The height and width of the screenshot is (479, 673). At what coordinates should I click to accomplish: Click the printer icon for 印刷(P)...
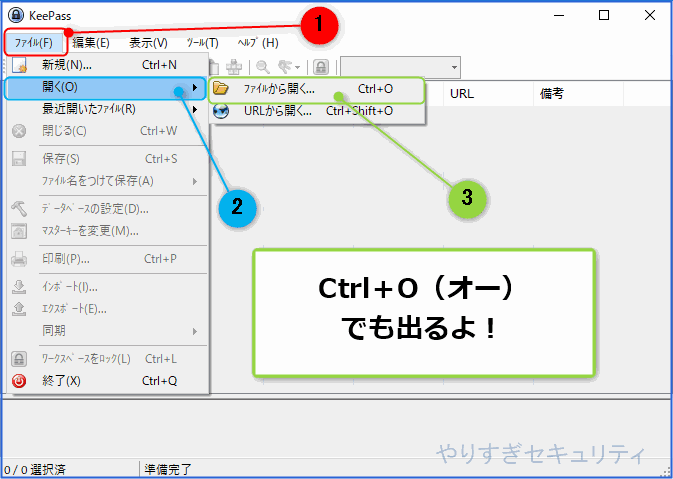[19, 259]
